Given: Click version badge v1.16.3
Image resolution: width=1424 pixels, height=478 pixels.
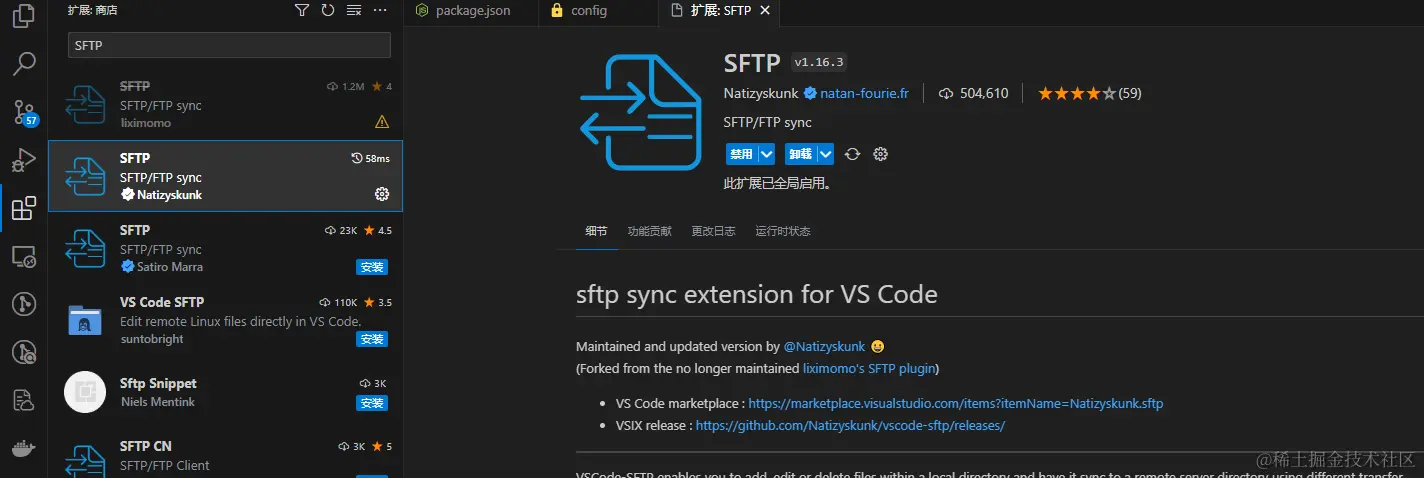Looking at the screenshot, I should point(819,62).
